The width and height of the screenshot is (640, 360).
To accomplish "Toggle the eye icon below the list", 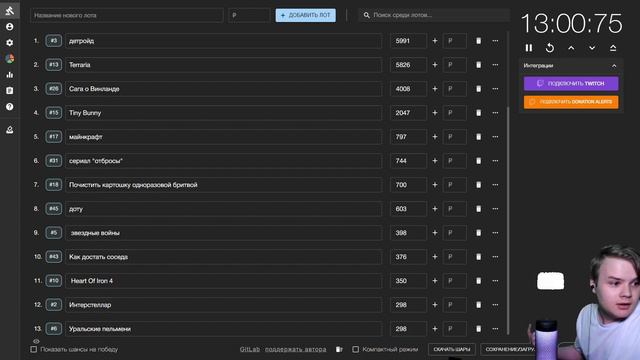I will pyautogui.click(x=36, y=341).
